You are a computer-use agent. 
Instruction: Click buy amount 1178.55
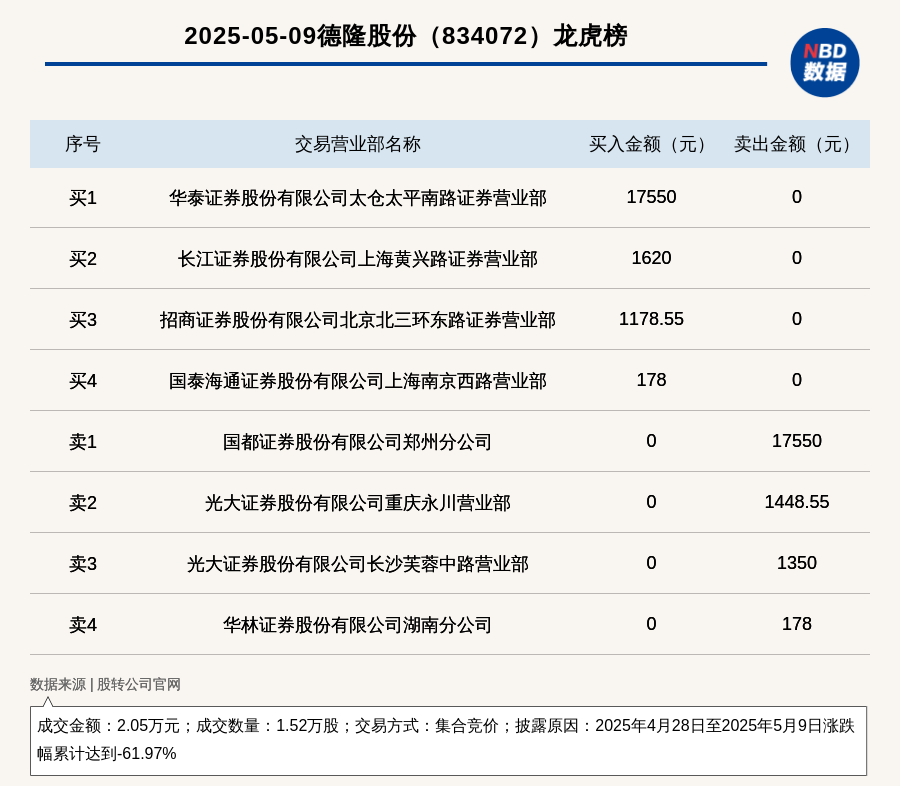pyautogui.click(x=651, y=319)
